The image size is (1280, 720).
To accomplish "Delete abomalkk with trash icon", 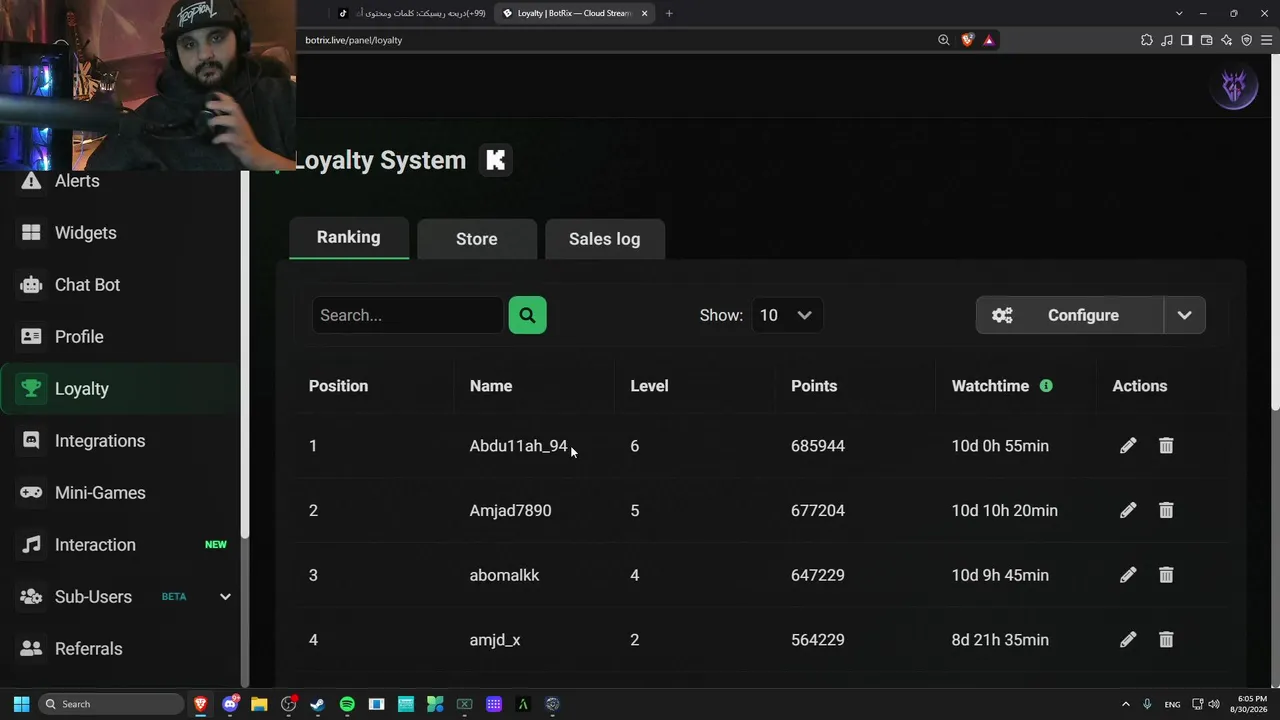I will pyautogui.click(x=1166, y=575).
